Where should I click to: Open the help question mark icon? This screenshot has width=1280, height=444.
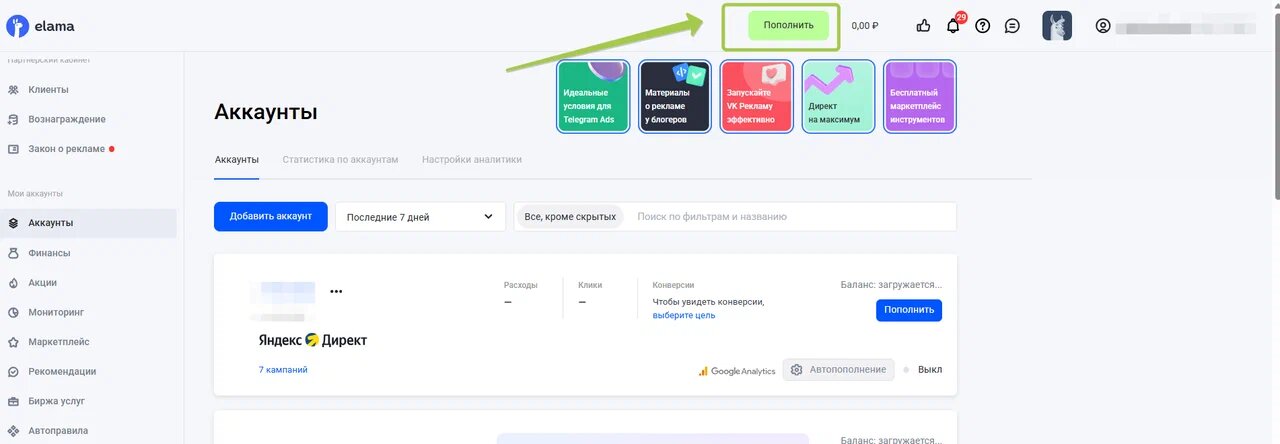pos(983,26)
